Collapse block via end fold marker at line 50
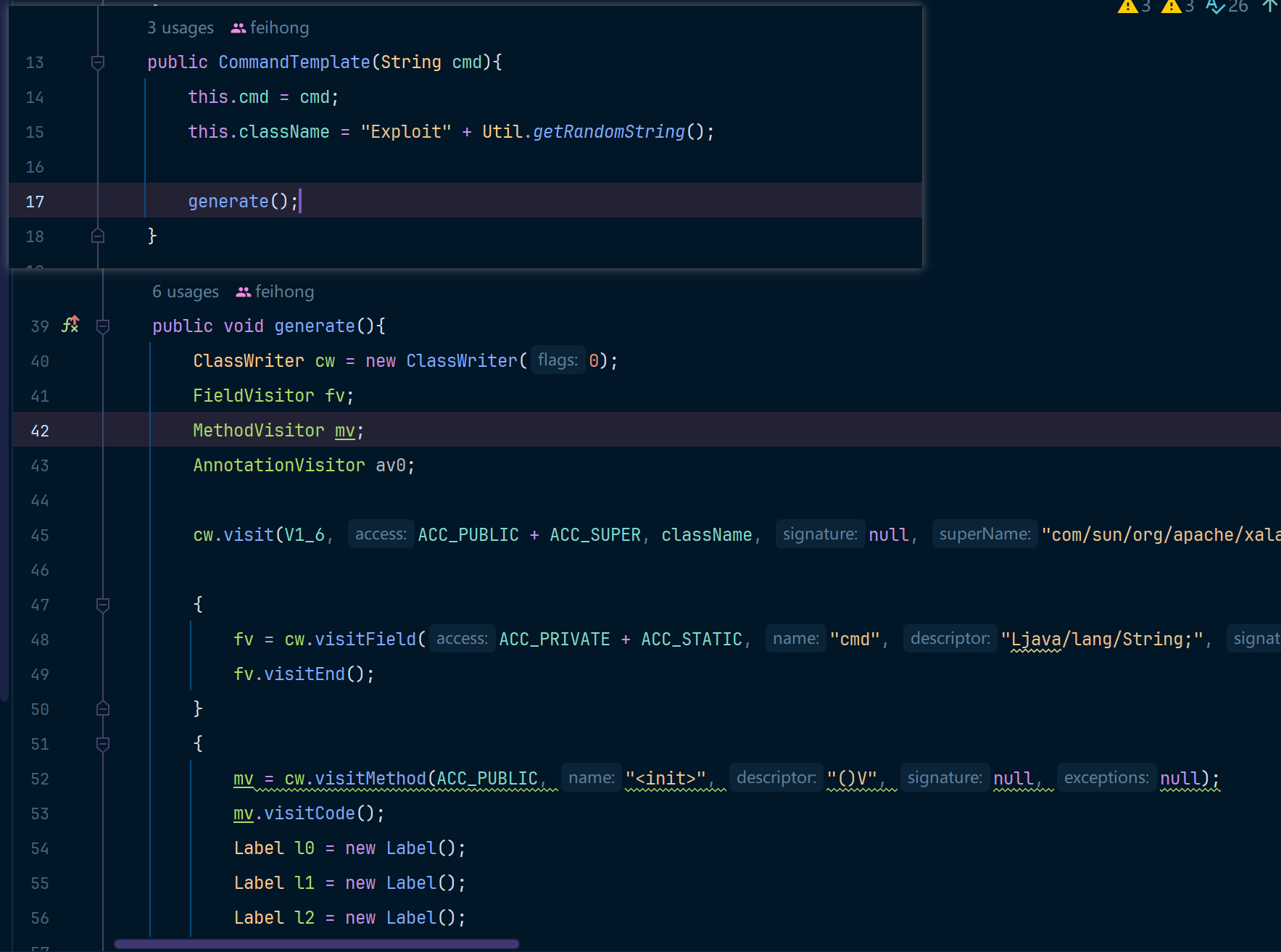Viewport: 1281px width, 952px height. [x=103, y=708]
